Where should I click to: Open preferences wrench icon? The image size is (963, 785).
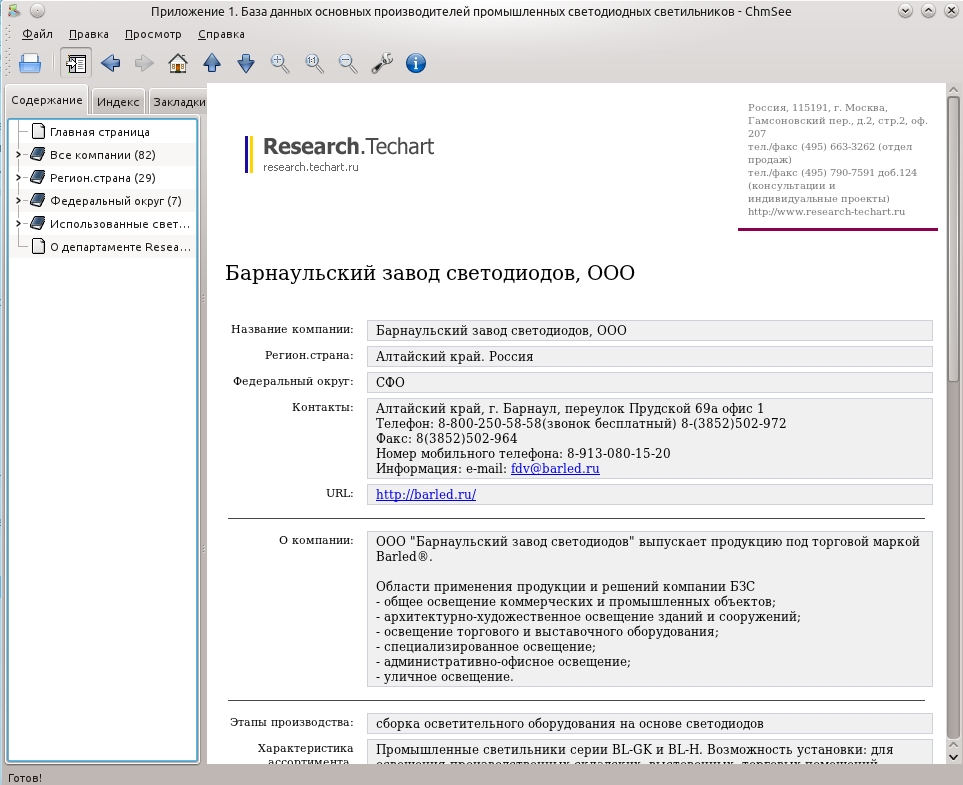pyautogui.click(x=382, y=63)
